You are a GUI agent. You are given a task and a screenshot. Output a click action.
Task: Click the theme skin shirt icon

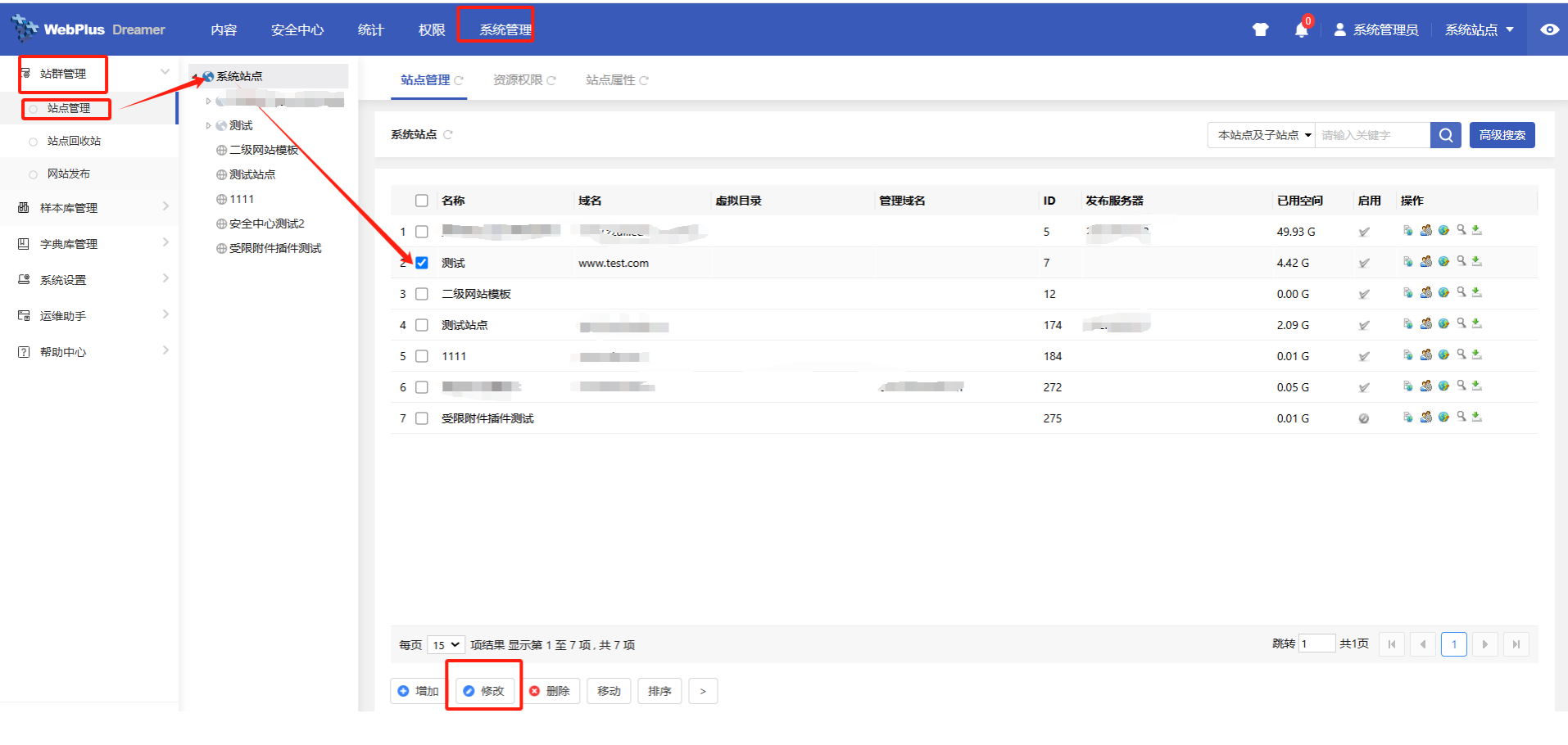(x=1260, y=29)
